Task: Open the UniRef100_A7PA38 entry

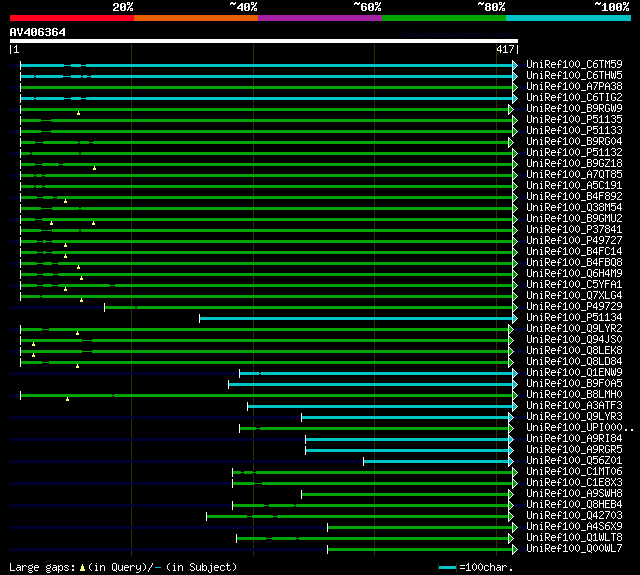Action: click(574, 87)
